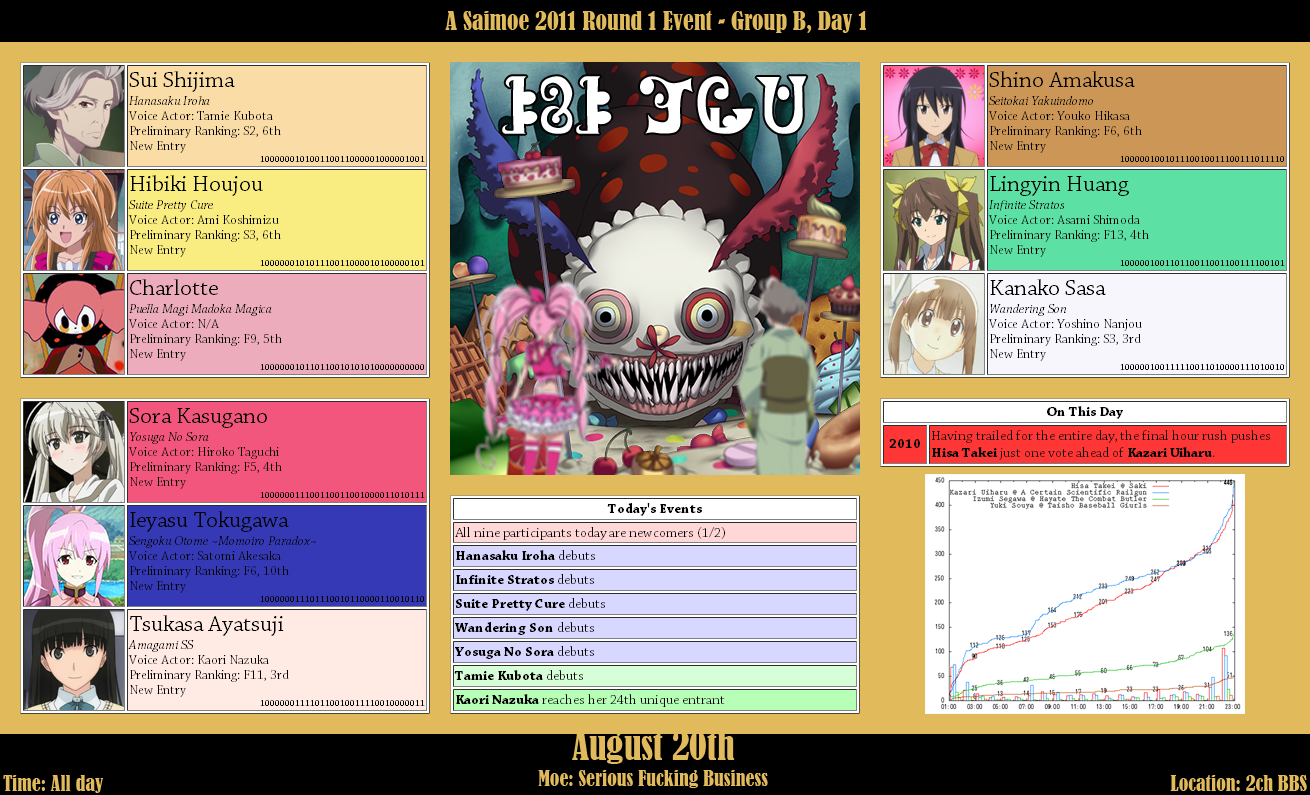Click the 2010 vote count line graph

(x=1085, y=593)
